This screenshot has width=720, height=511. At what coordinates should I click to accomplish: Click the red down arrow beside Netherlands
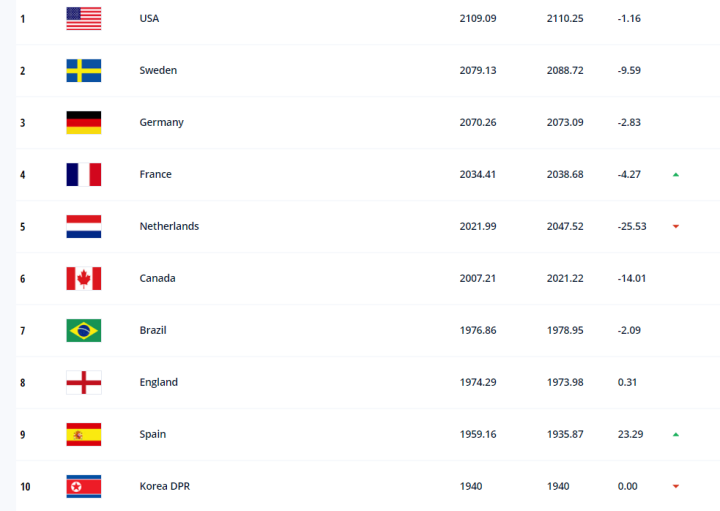[676, 227]
